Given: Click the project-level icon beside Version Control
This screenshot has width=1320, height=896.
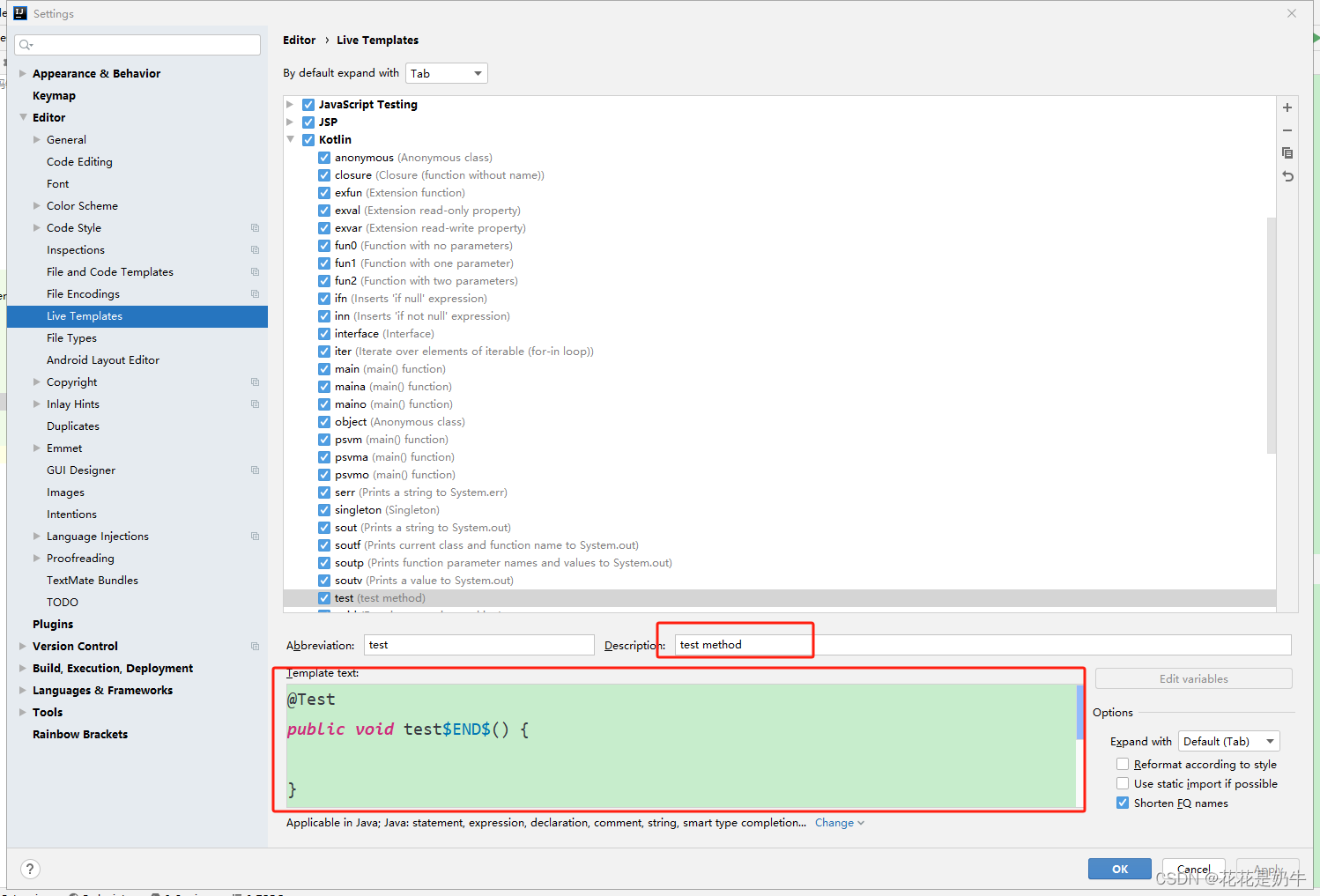Looking at the screenshot, I should click(256, 647).
